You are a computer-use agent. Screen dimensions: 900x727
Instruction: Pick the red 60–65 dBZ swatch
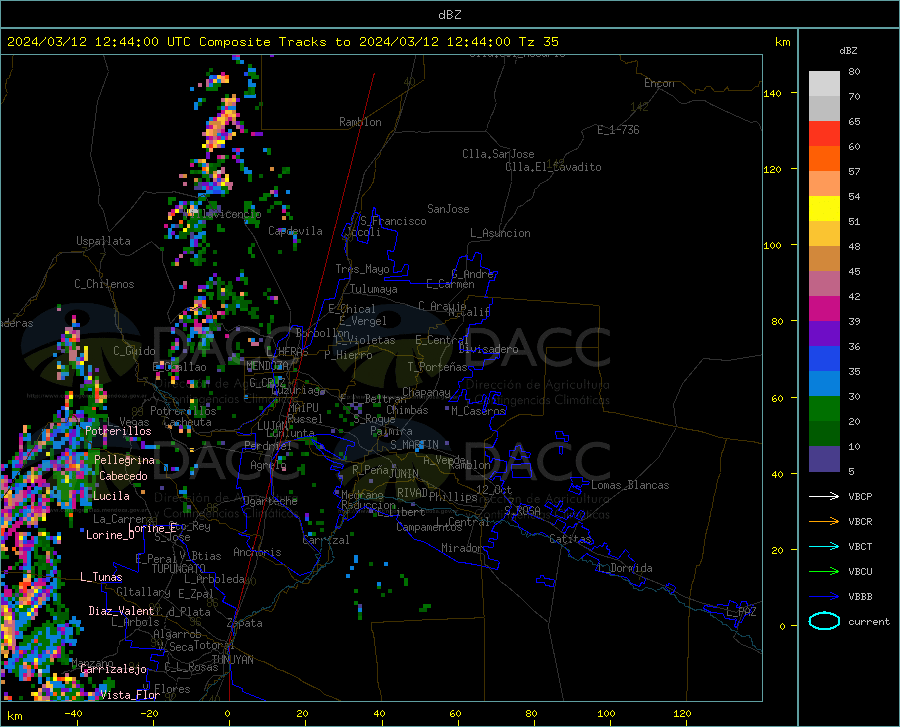824,134
